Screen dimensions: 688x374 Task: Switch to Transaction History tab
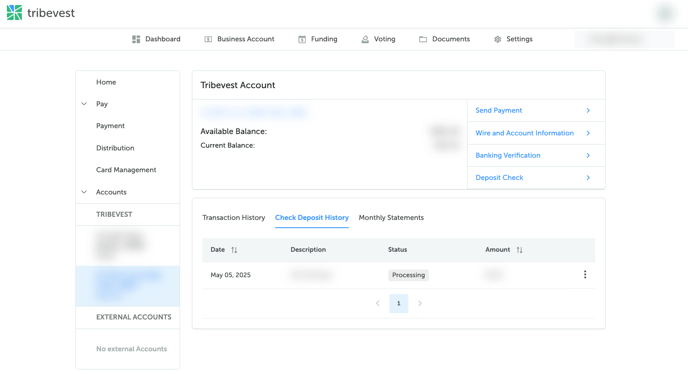[234, 218]
